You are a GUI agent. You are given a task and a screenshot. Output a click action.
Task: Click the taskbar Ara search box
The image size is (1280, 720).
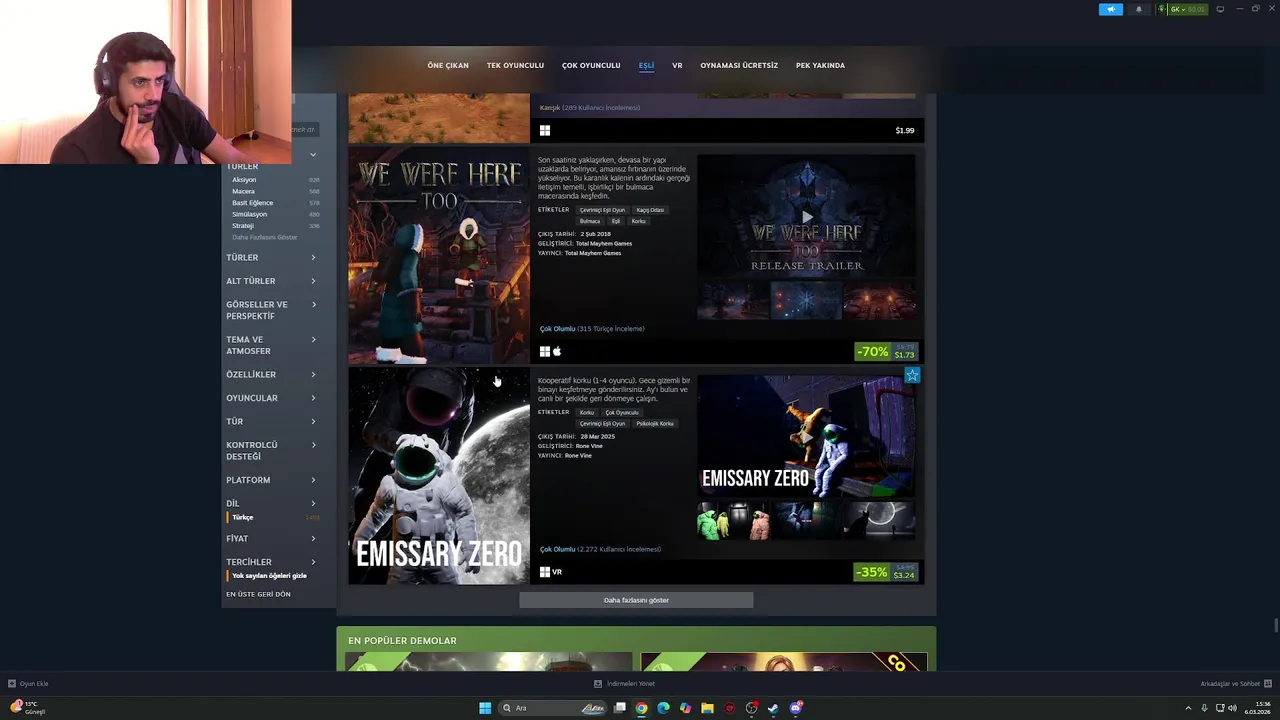(554, 708)
